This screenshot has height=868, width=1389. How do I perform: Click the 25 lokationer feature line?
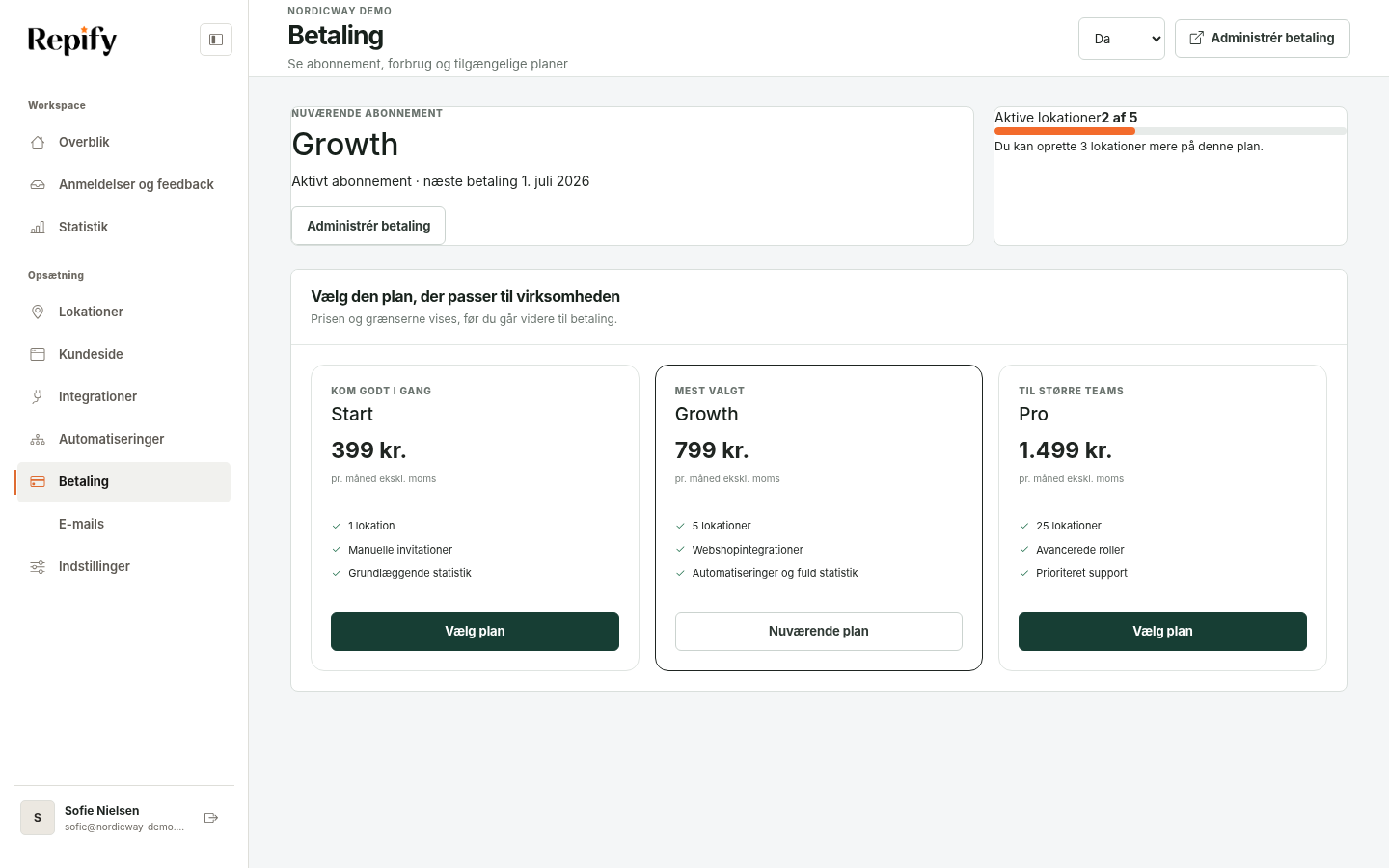[x=1069, y=526]
